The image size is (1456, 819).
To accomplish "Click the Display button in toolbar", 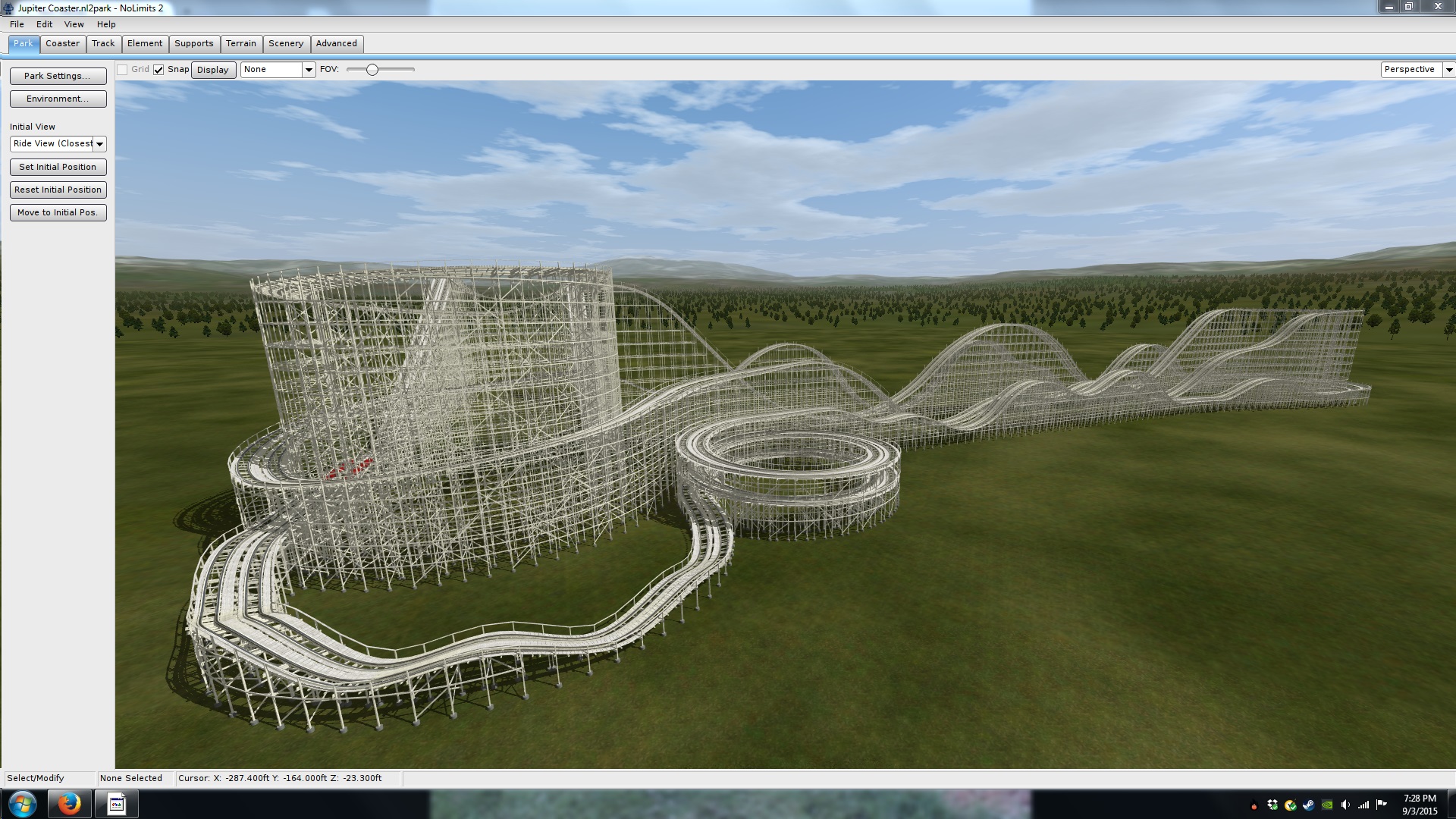I will 212,70.
